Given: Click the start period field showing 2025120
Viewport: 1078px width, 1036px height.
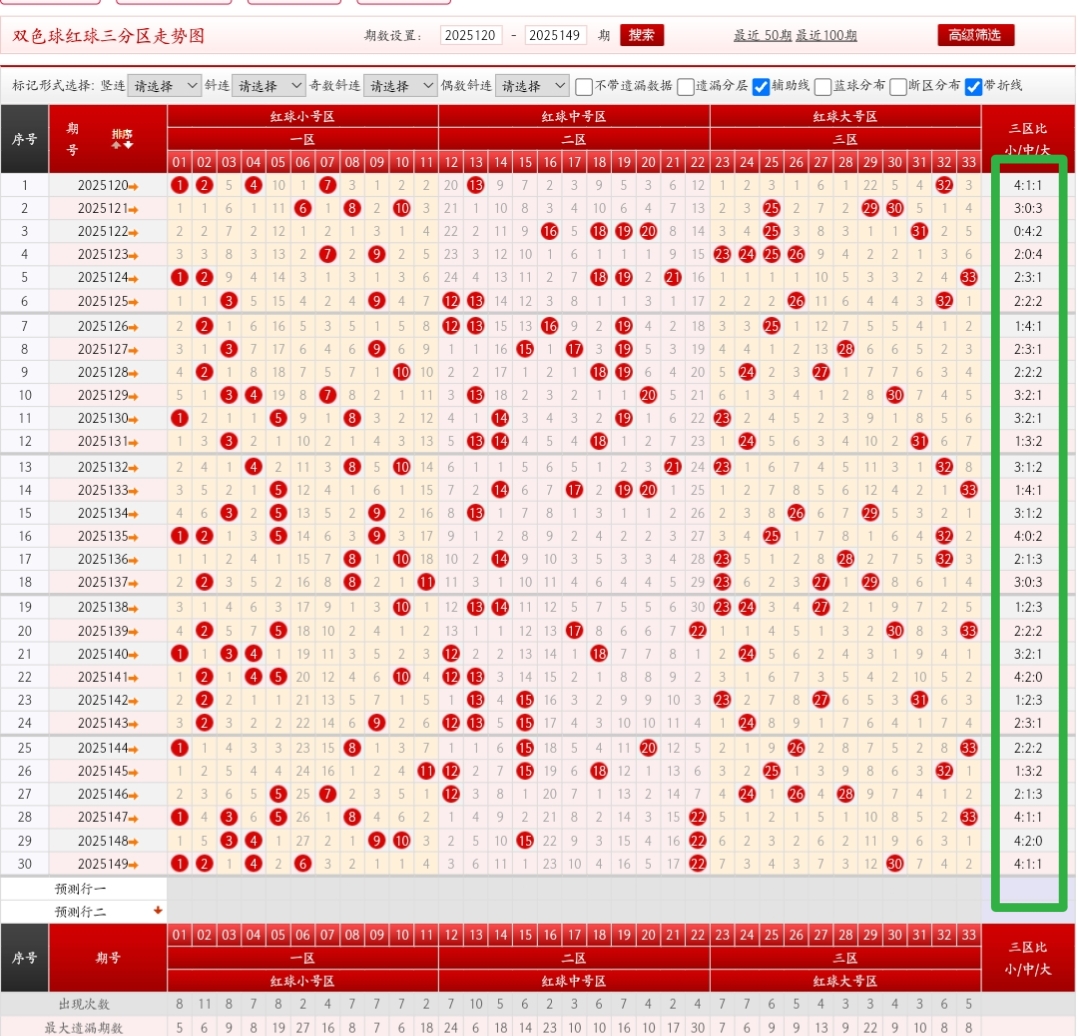Looking at the screenshot, I should click(x=470, y=35).
